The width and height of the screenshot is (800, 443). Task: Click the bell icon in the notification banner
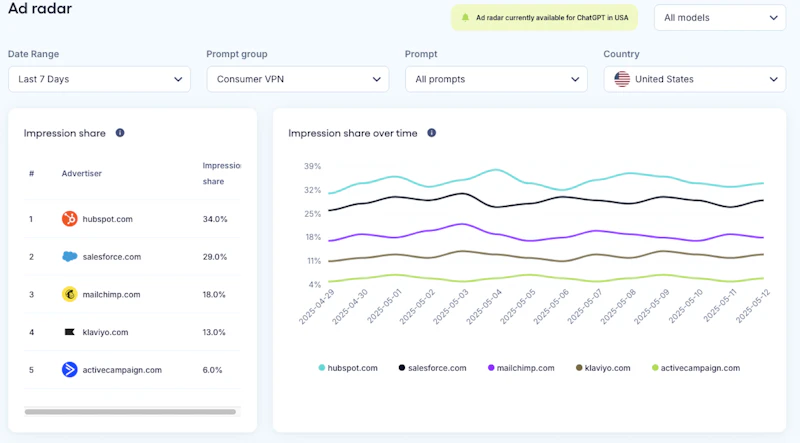[465, 17]
